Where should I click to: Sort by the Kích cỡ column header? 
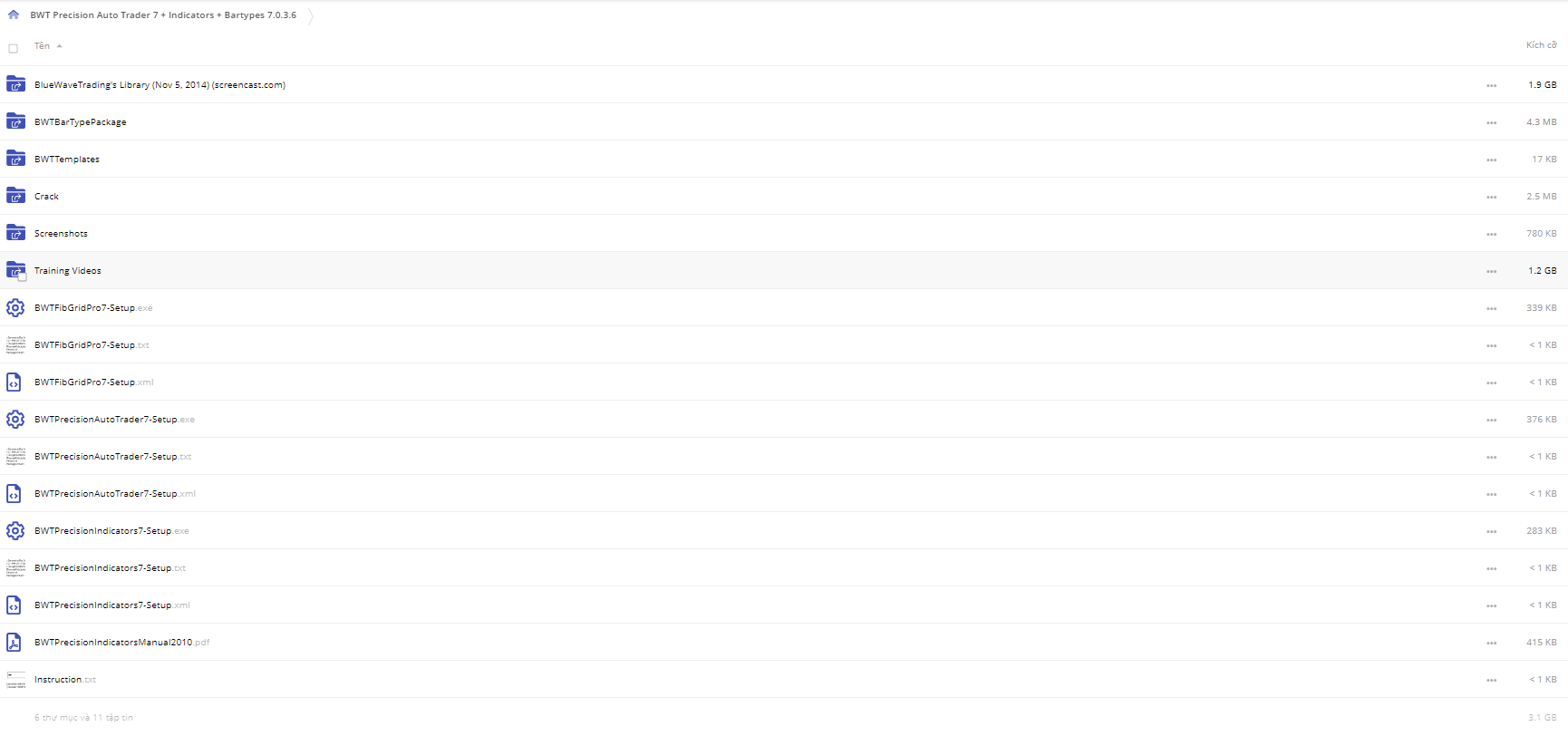(x=1541, y=45)
